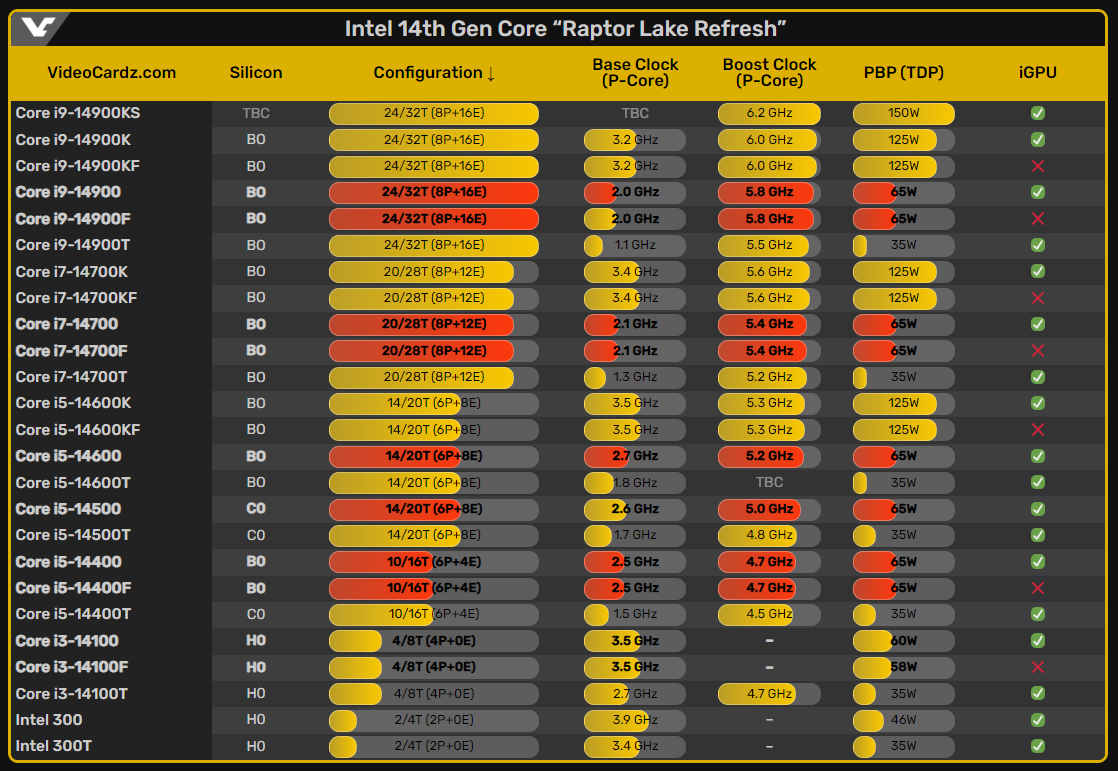Click the red iGPU cross for Core i3-14100F

point(1038,667)
